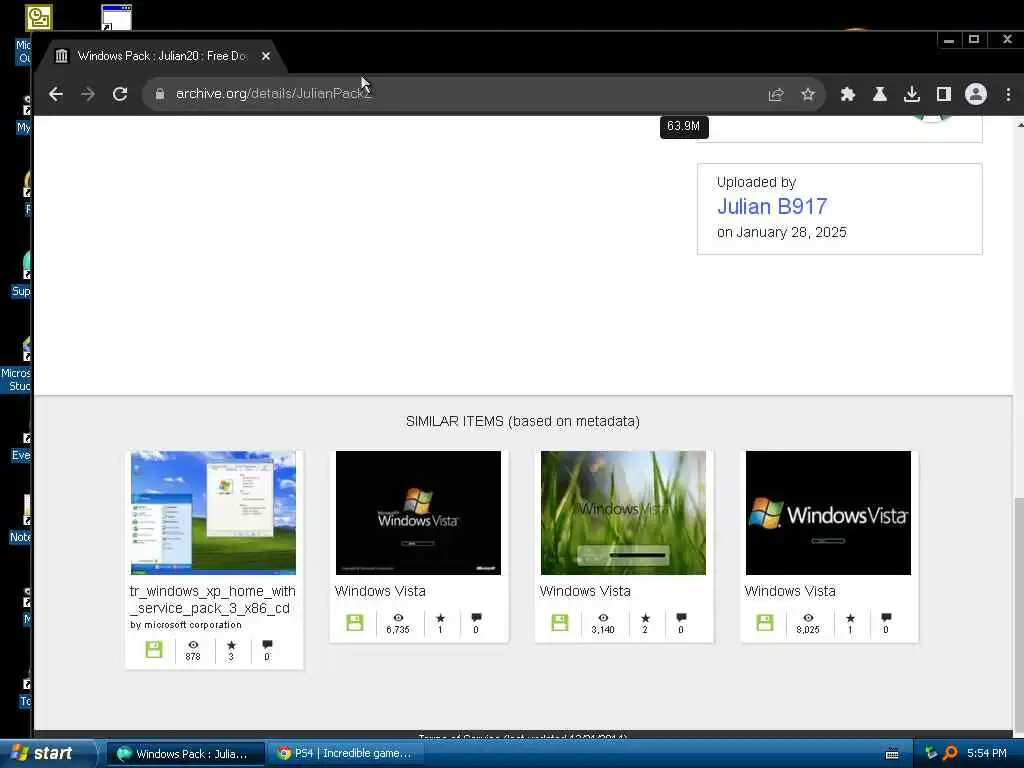Click the address bar URL field
1024x768 pixels.
457,94
